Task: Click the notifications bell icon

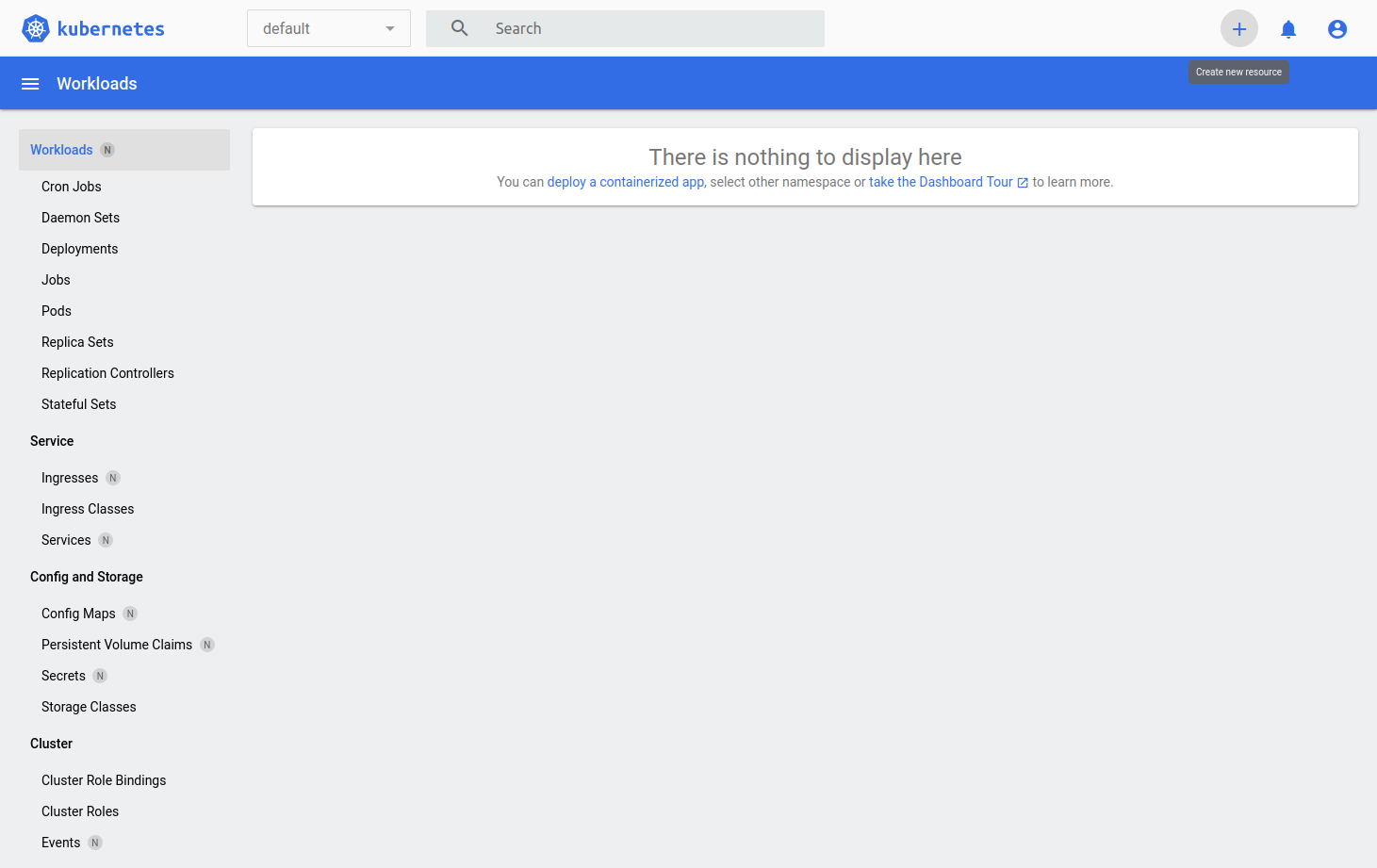Action: pyautogui.click(x=1287, y=28)
